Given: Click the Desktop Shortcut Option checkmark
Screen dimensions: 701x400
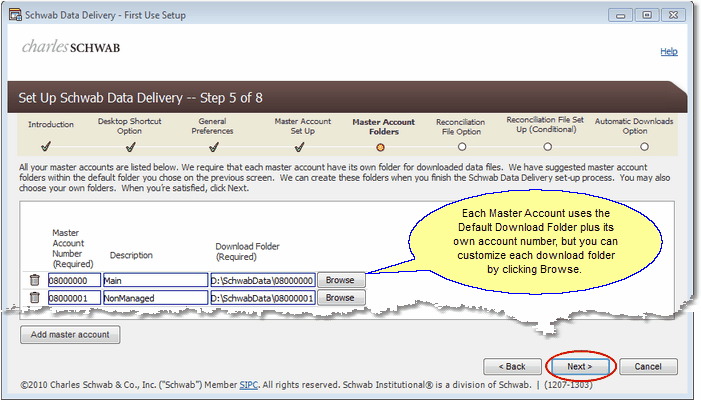Looking at the screenshot, I should [x=131, y=146].
